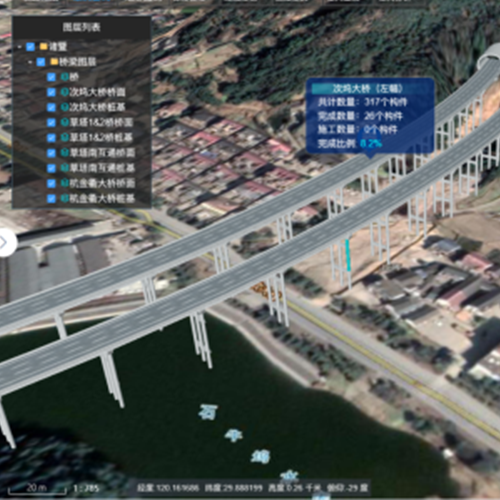Screen dimensions: 500x500
Task: Click the layer icon for 草塔1&2桥桥面
Action: pos(64,122)
